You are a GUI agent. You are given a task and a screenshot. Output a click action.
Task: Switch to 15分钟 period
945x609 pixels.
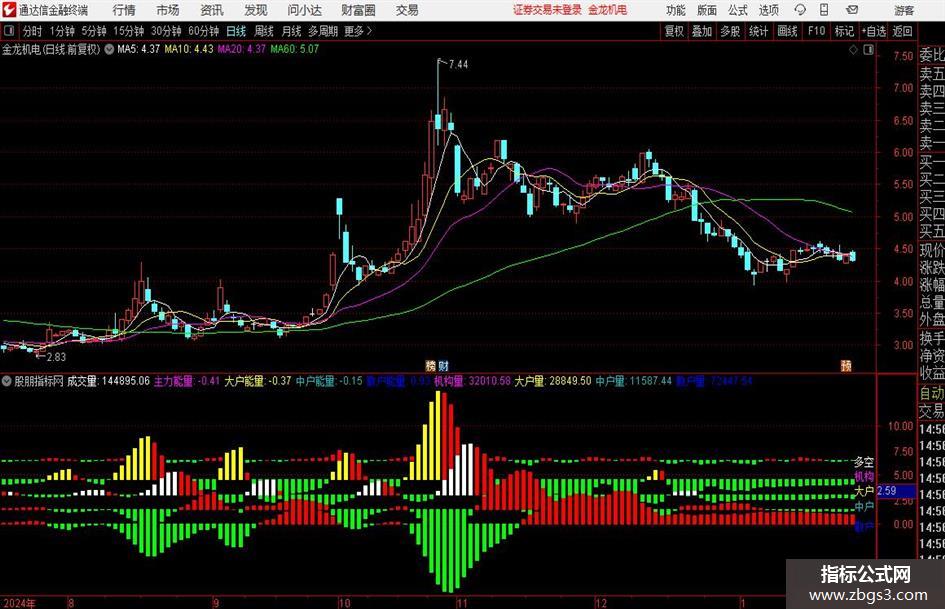coord(129,31)
